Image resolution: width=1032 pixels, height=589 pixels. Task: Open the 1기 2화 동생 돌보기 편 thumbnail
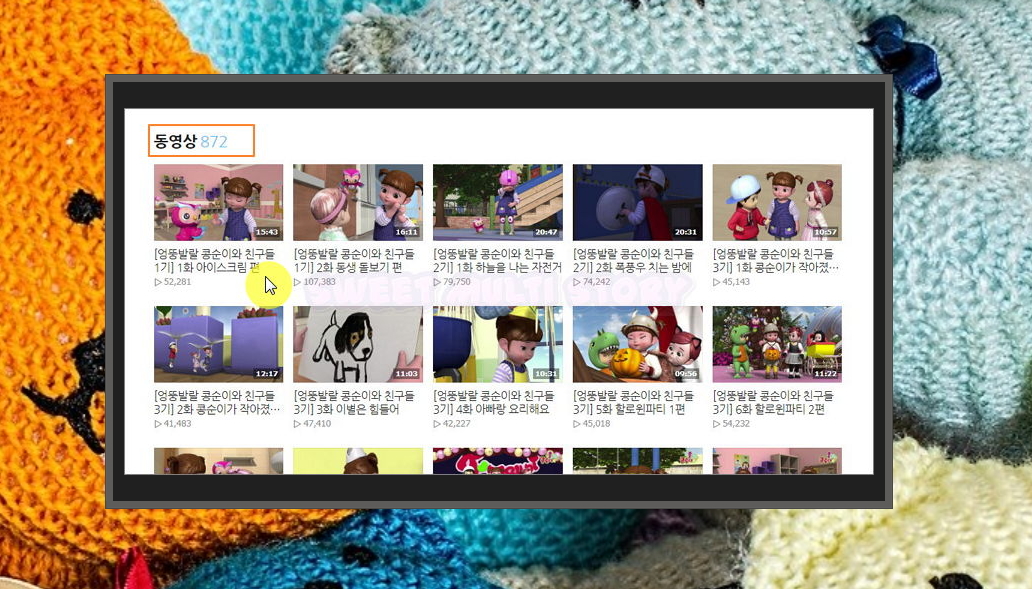click(358, 202)
